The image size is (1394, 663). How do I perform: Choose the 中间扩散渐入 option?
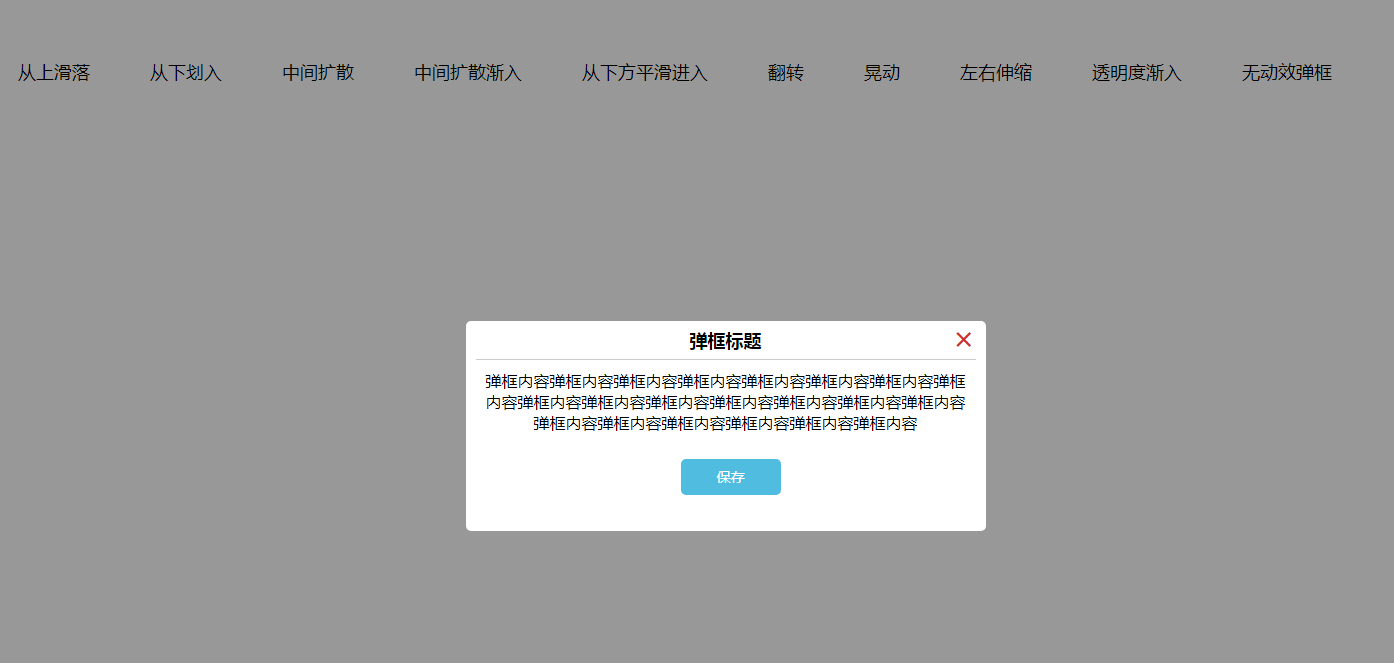click(468, 73)
